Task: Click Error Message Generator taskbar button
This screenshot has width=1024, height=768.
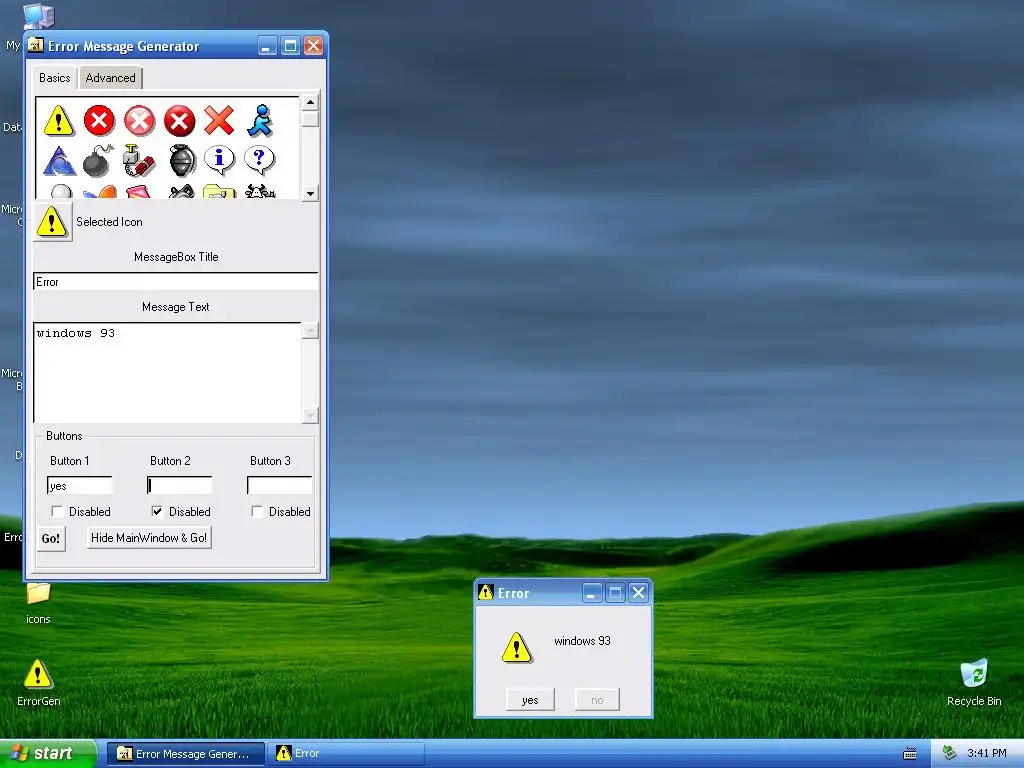Action: tap(186, 754)
